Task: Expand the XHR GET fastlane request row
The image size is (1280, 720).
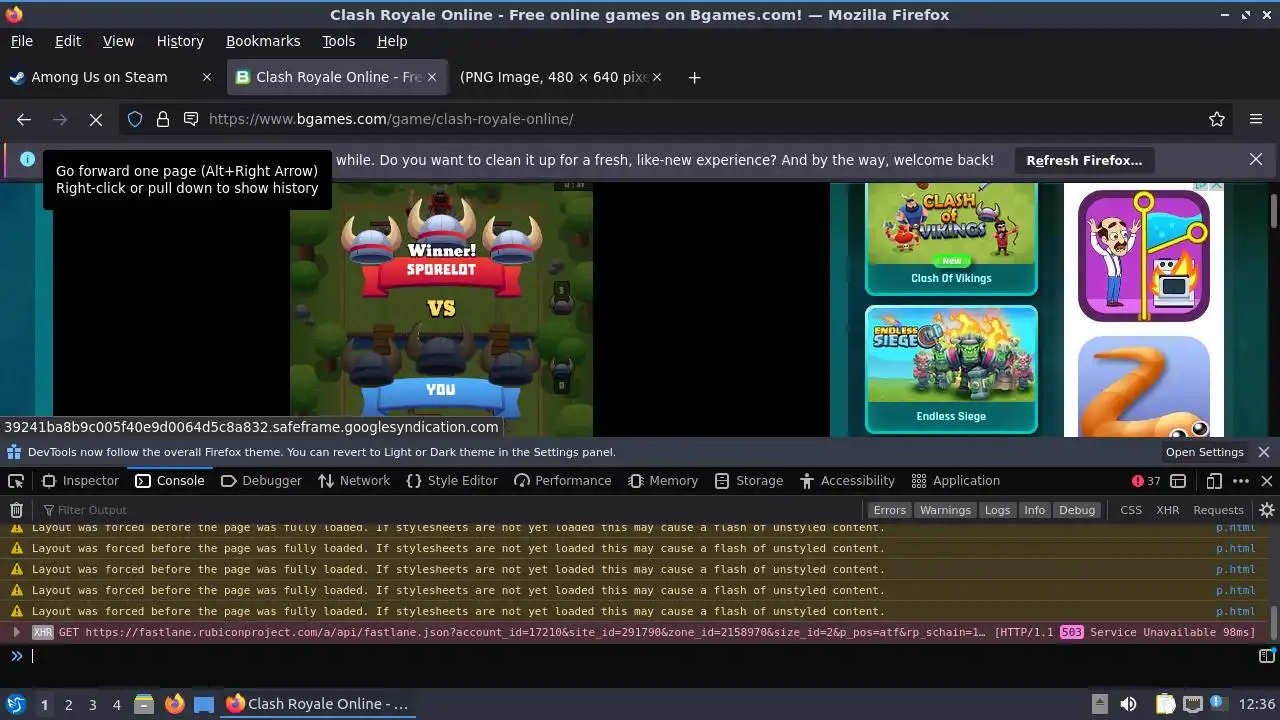Action: 16,632
